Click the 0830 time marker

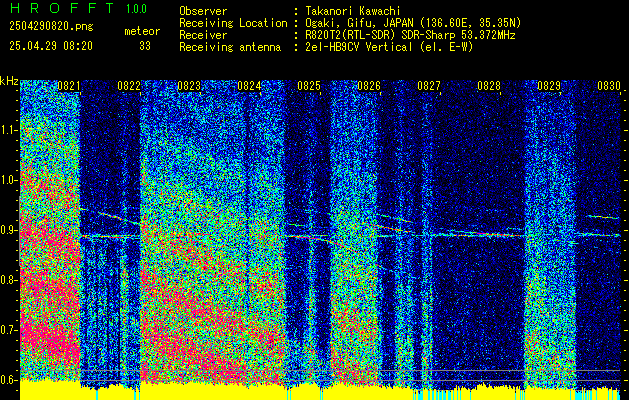609,85
